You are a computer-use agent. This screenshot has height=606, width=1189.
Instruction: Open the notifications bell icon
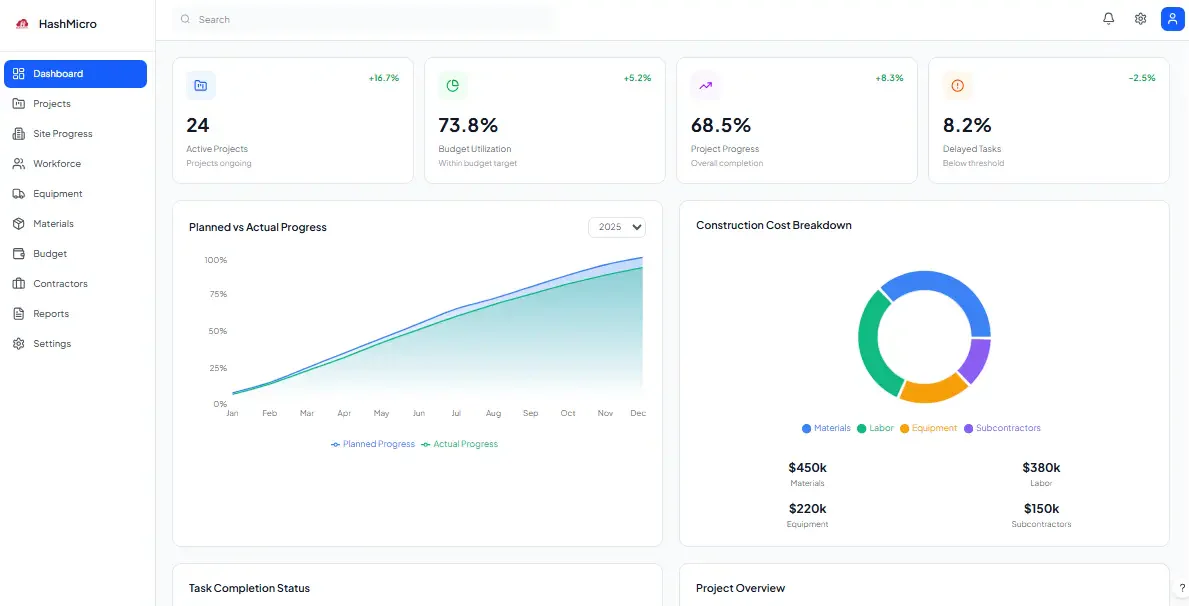click(1109, 19)
